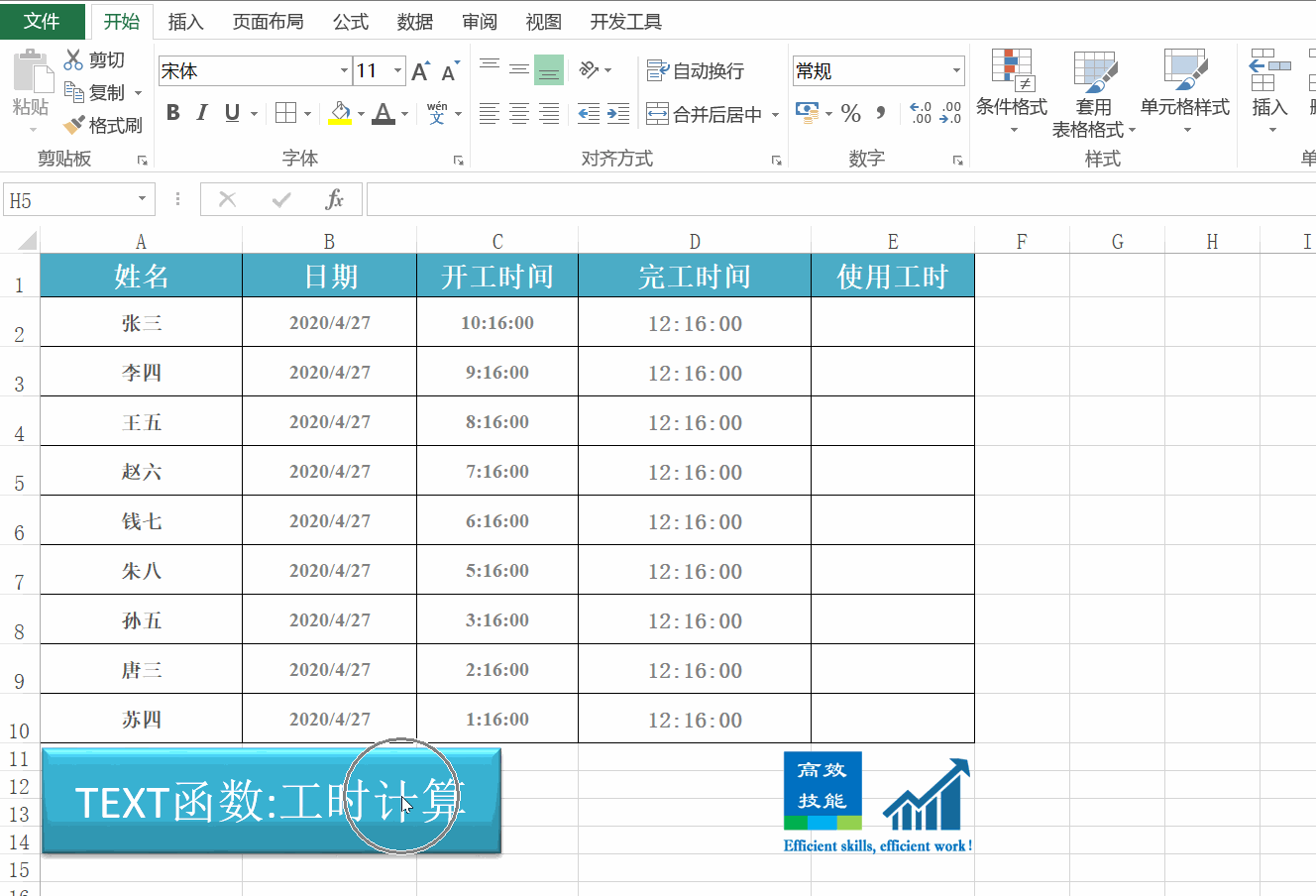Align cell text left

[x=489, y=114]
